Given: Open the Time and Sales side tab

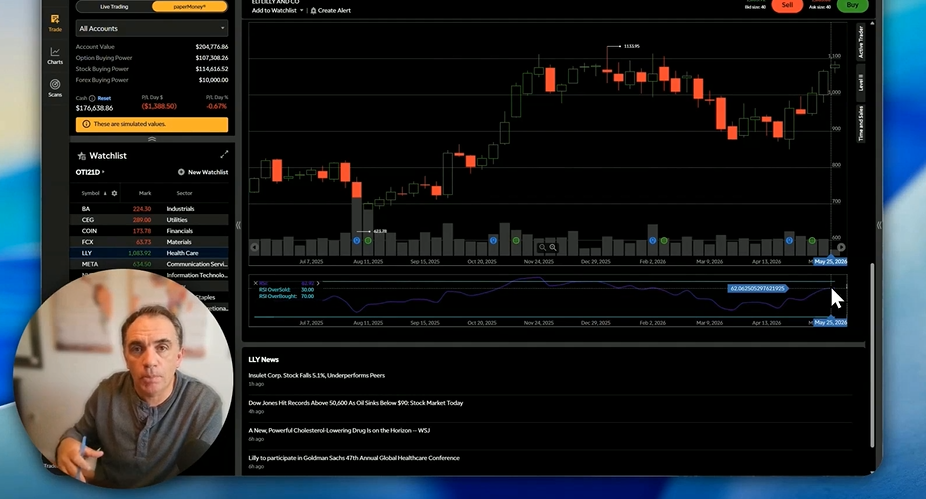Looking at the screenshot, I should coord(860,123).
